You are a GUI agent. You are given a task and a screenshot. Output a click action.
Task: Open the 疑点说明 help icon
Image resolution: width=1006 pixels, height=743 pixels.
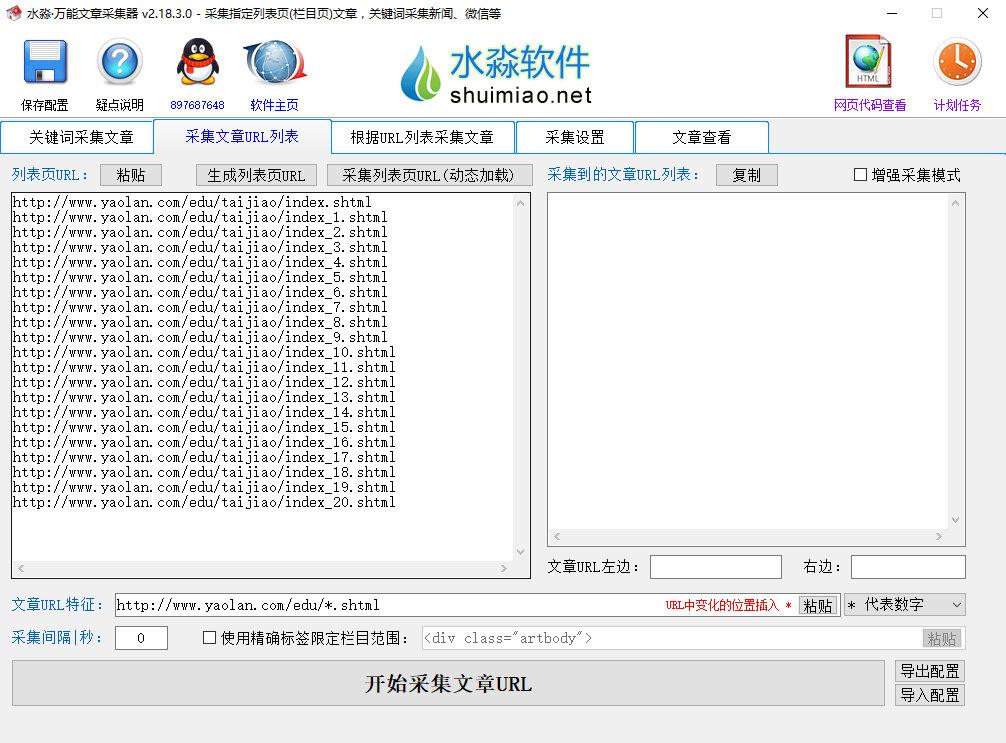click(120, 62)
